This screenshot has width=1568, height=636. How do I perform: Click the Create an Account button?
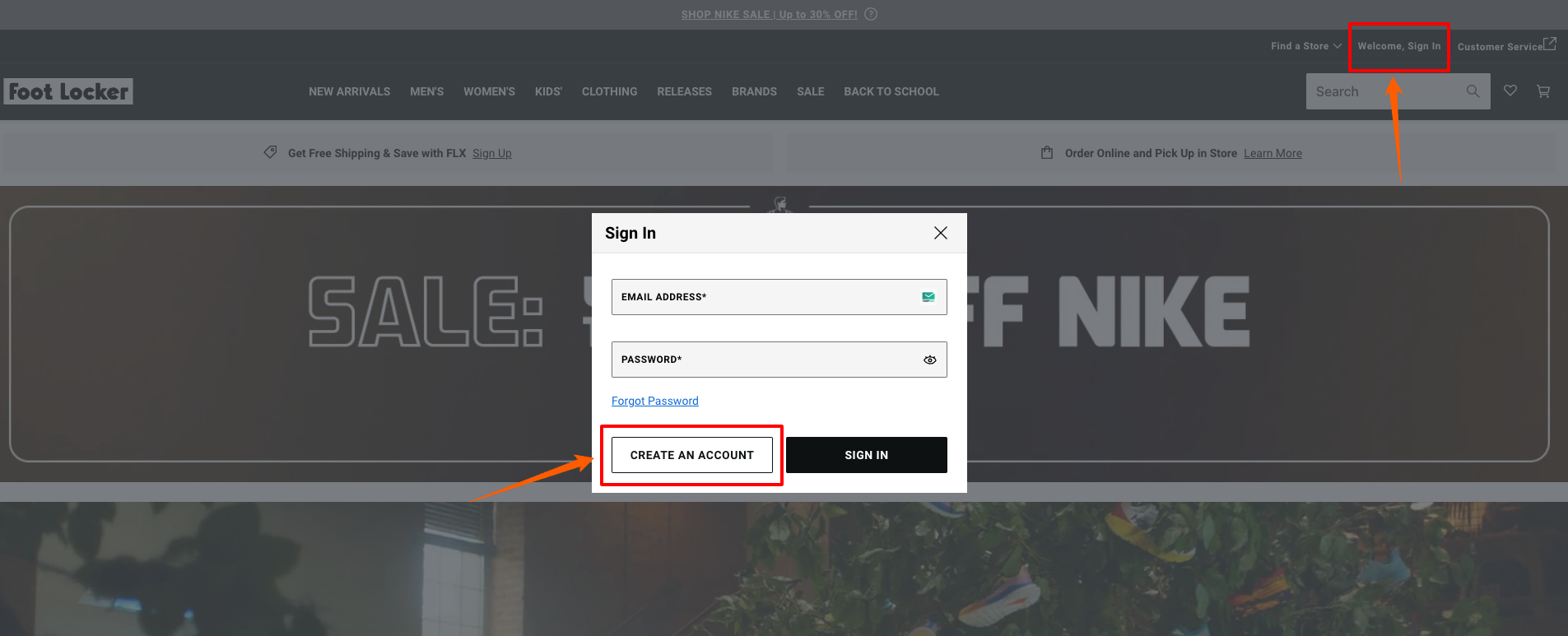coord(692,455)
